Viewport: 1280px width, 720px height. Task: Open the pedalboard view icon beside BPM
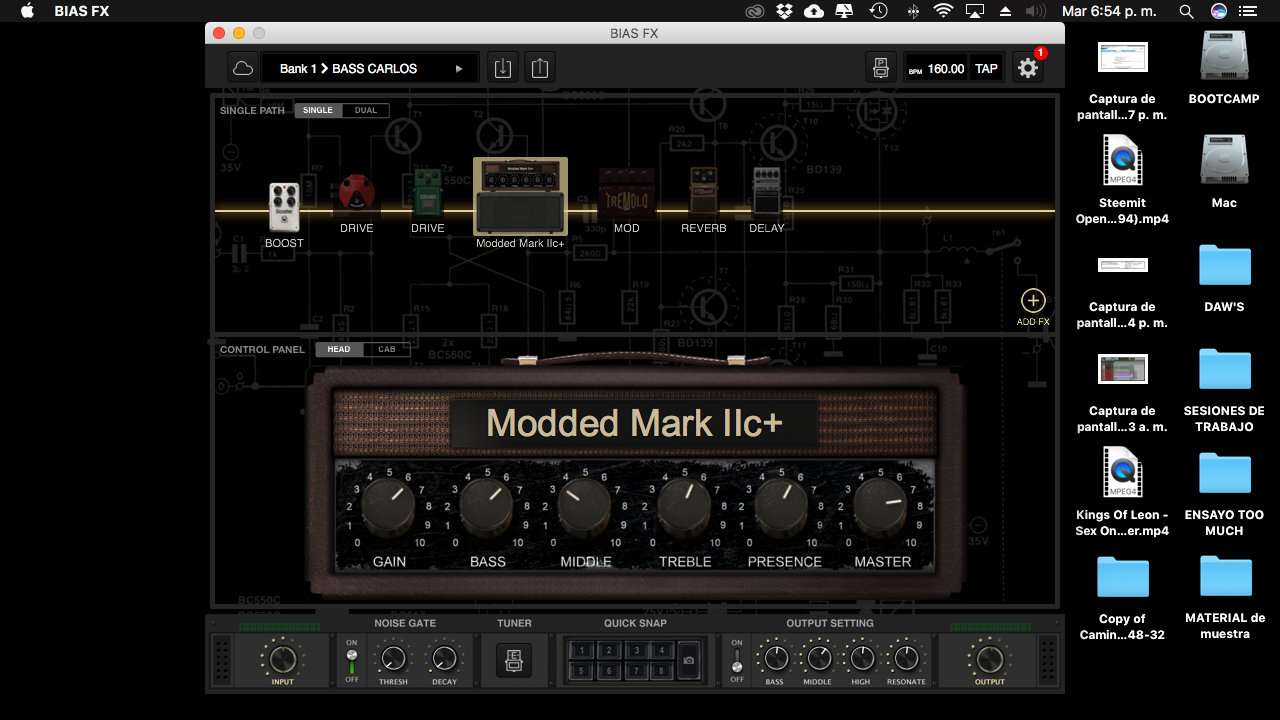880,68
